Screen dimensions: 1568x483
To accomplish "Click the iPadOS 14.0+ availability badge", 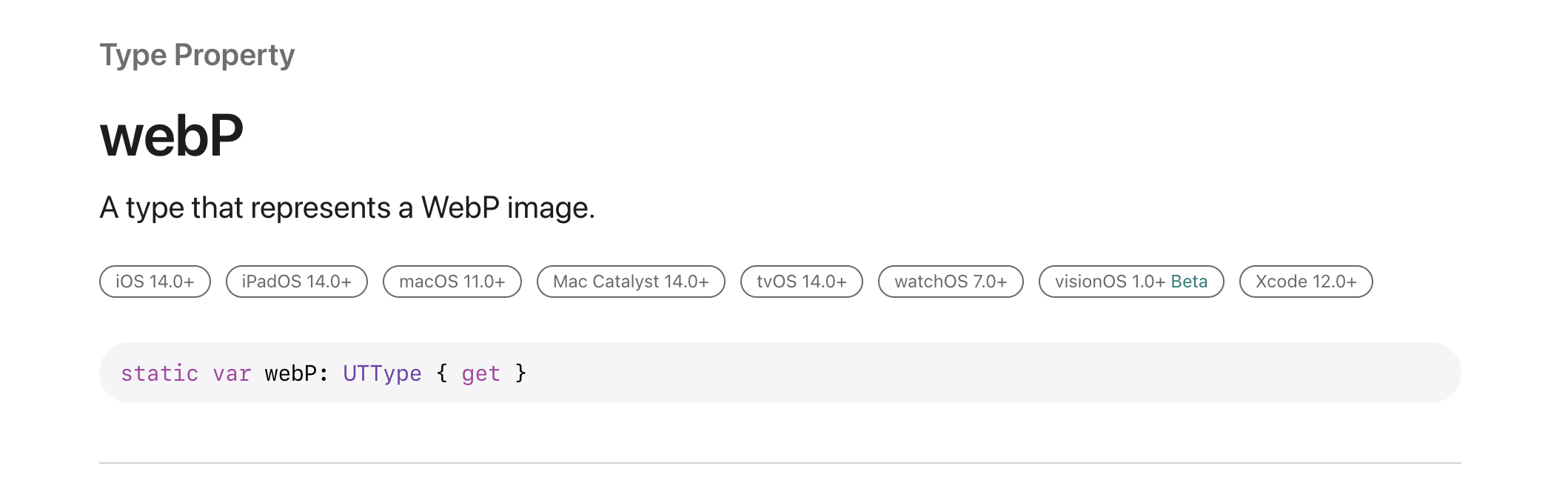I will [x=296, y=282].
